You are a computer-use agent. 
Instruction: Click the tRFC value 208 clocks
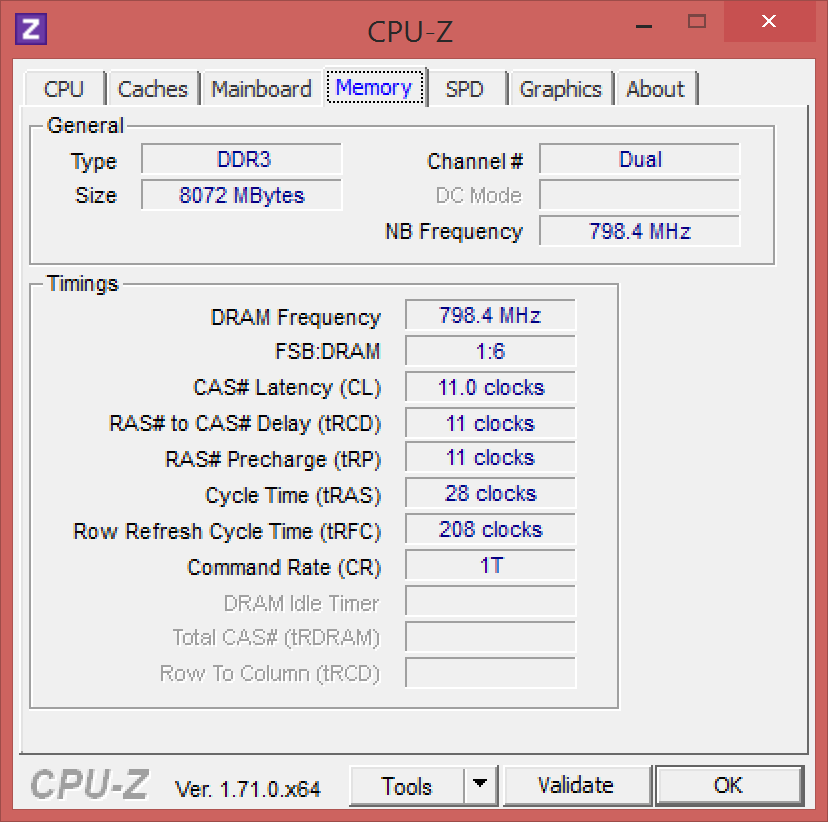[490, 529]
